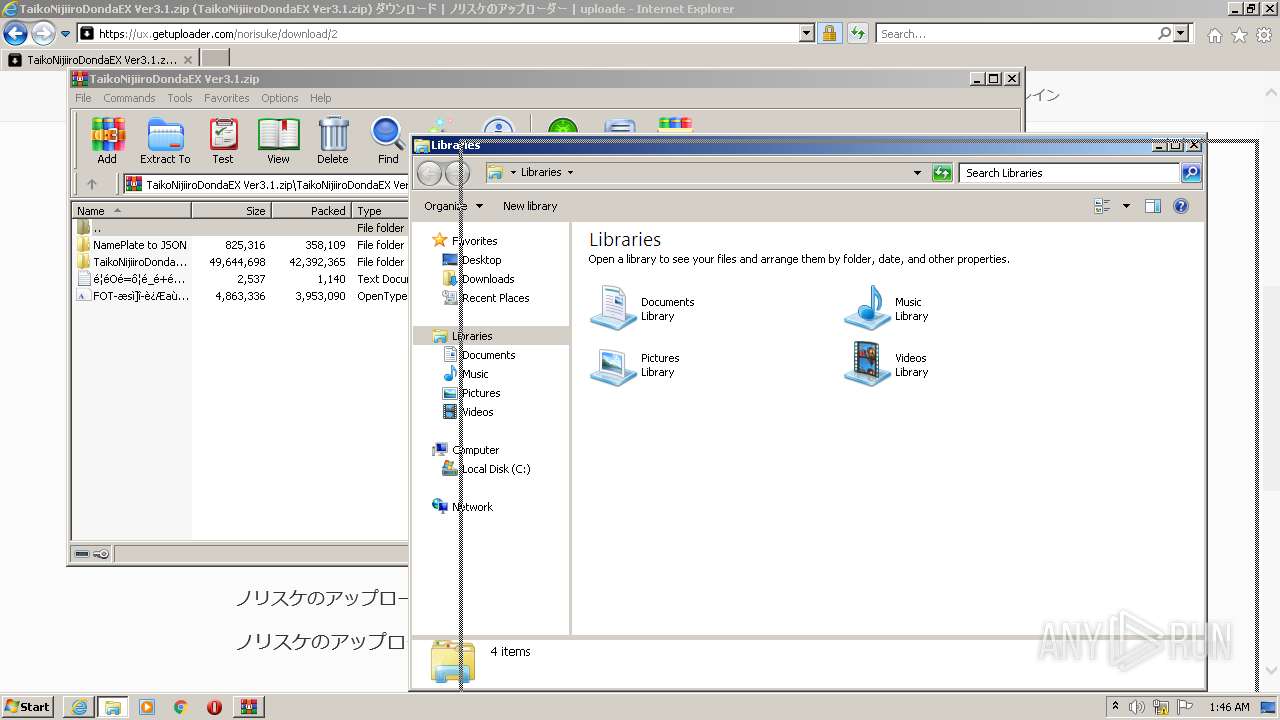
Task: Click the Extract To icon in WinRAR
Action: click(165, 140)
